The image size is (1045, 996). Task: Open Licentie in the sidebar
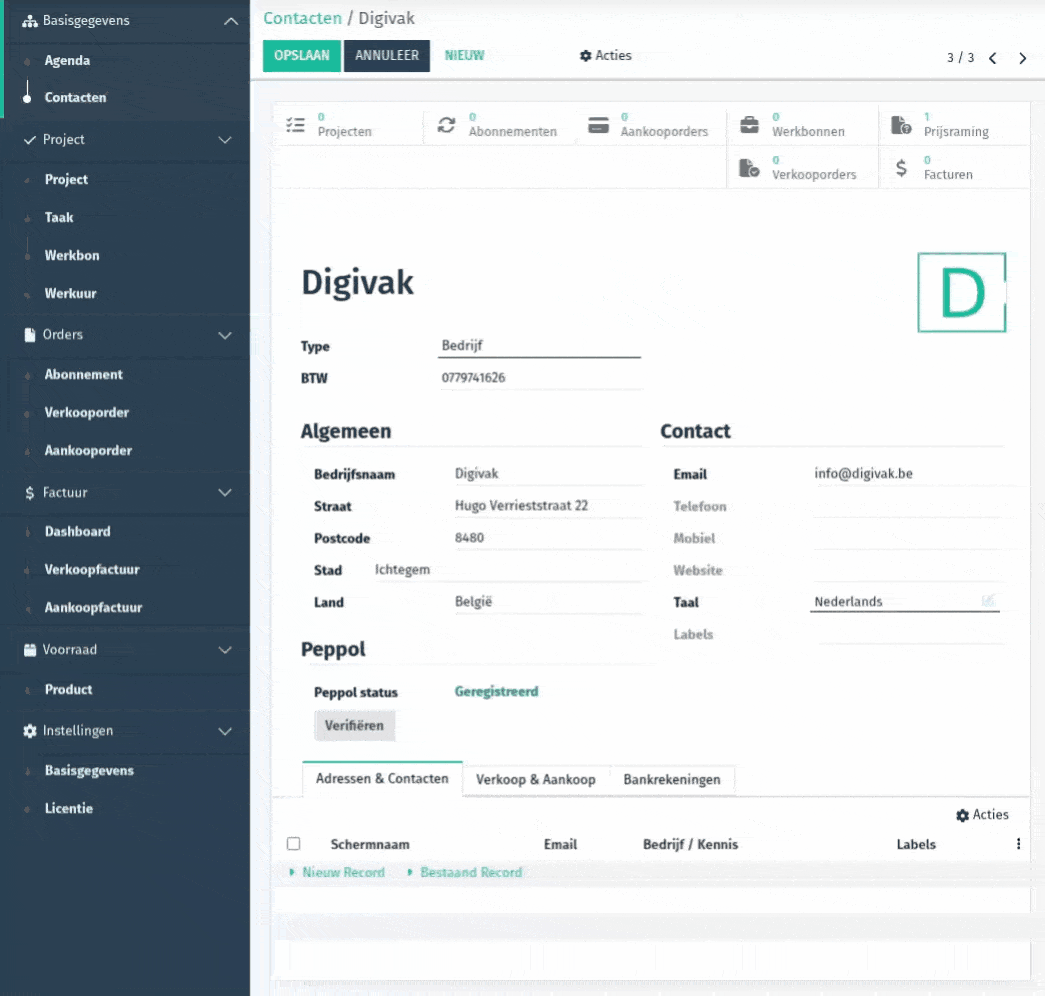pos(69,809)
